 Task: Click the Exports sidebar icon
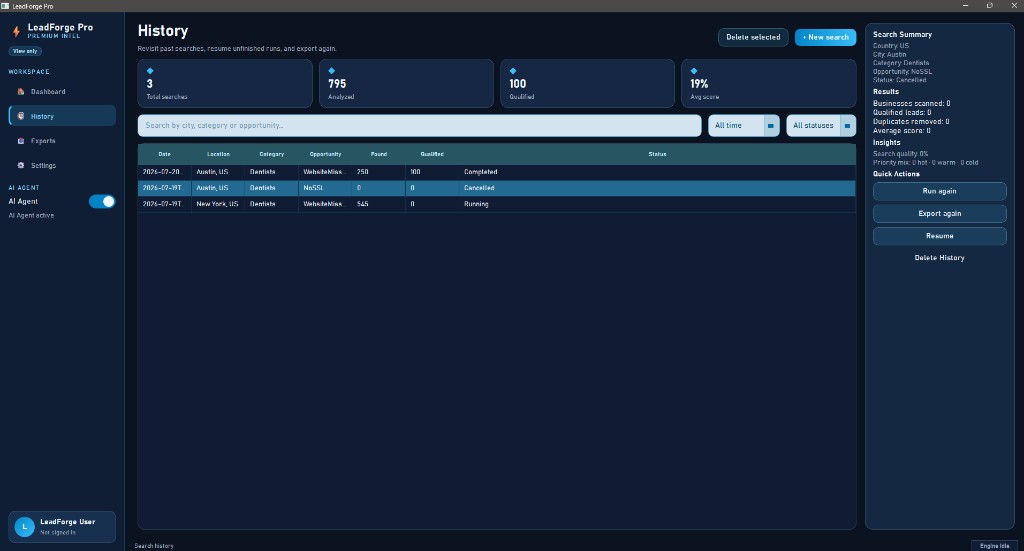21,140
